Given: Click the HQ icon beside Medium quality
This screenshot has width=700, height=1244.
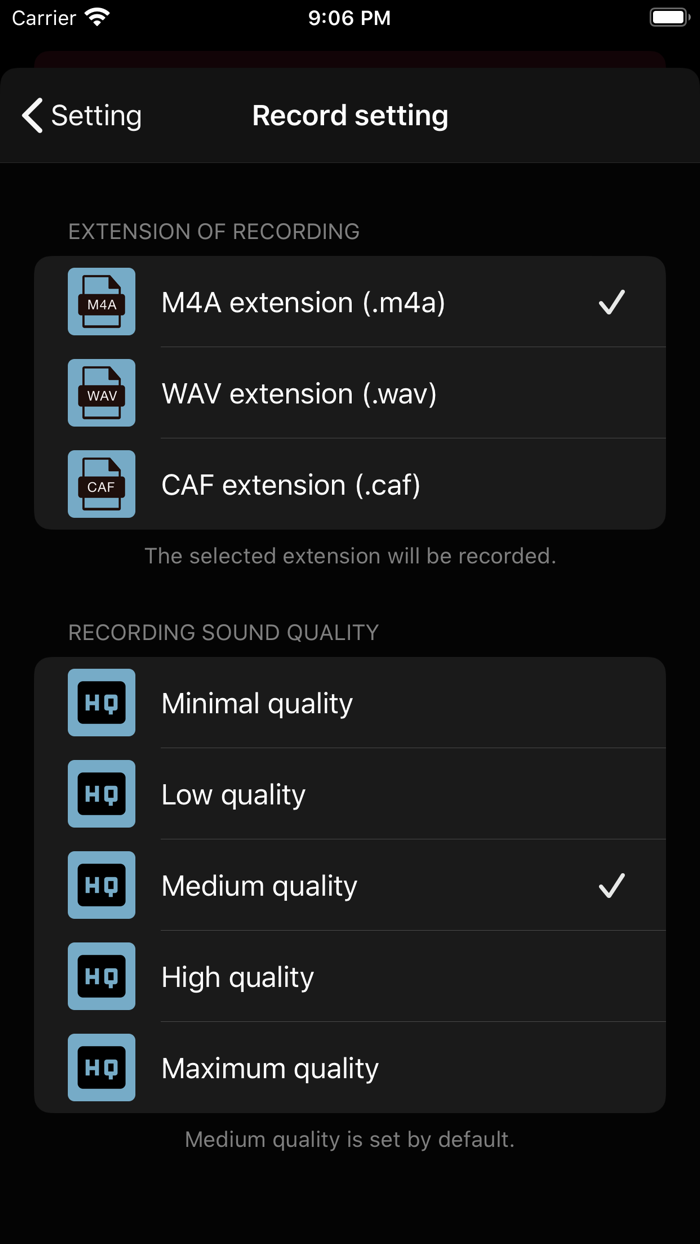Looking at the screenshot, I should pyautogui.click(x=101, y=885).
